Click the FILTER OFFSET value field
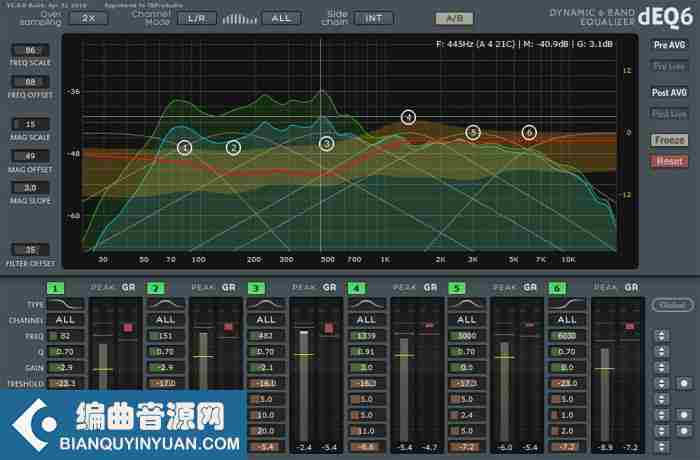The height and width of the screenshot is (460, 700). click(x=30, y=250)
